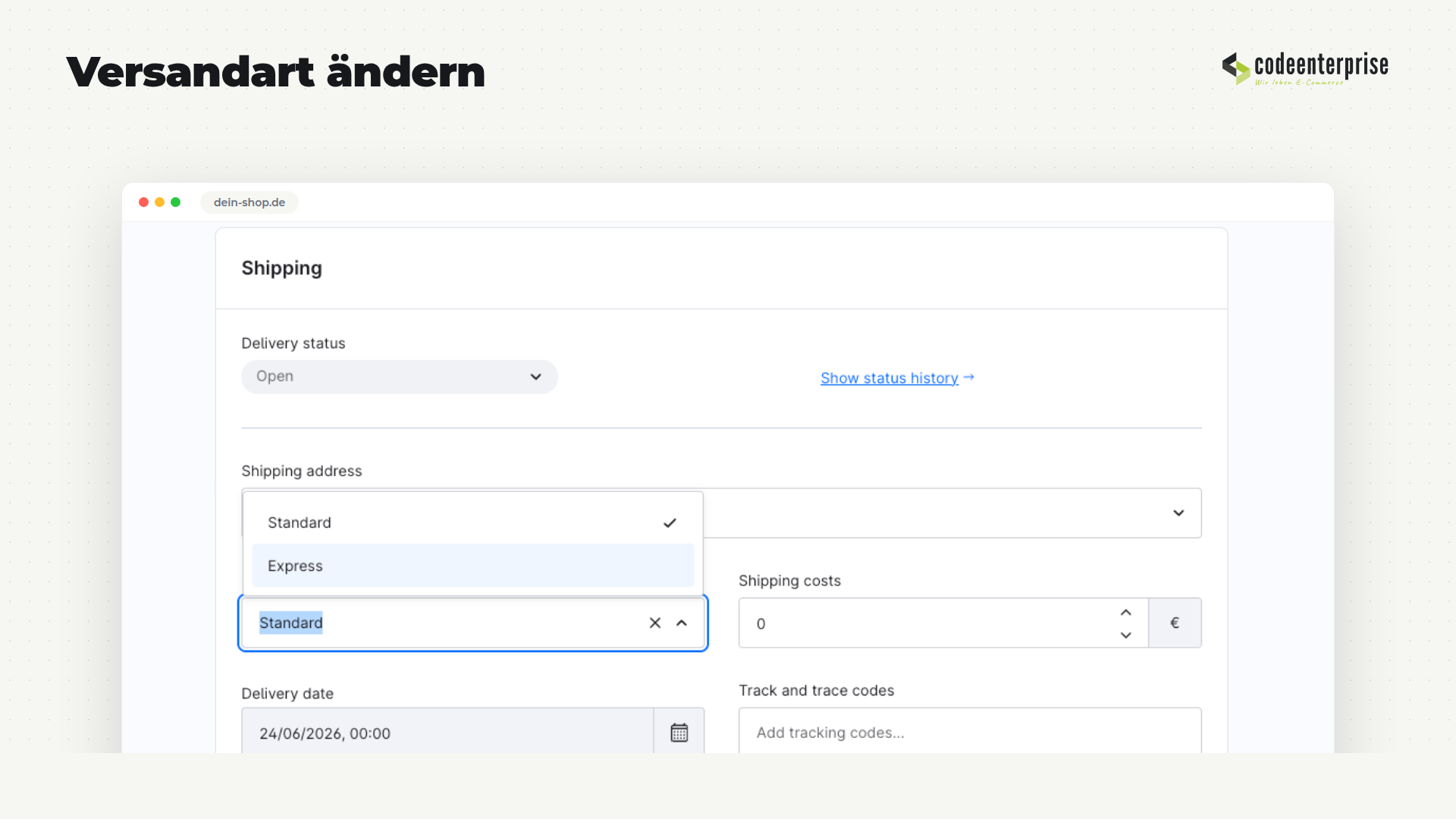Increase the shipping costs value
Screen dimensions: 1456x819
coord(1126,612)
